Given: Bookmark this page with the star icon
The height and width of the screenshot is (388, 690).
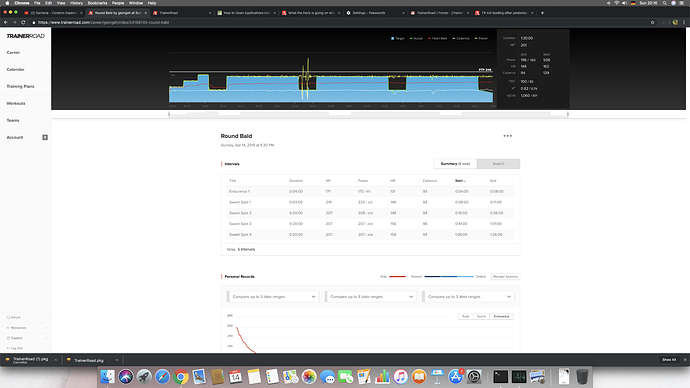Looking at the screenshot, I should pyautogui.click(x=652, y=22).
